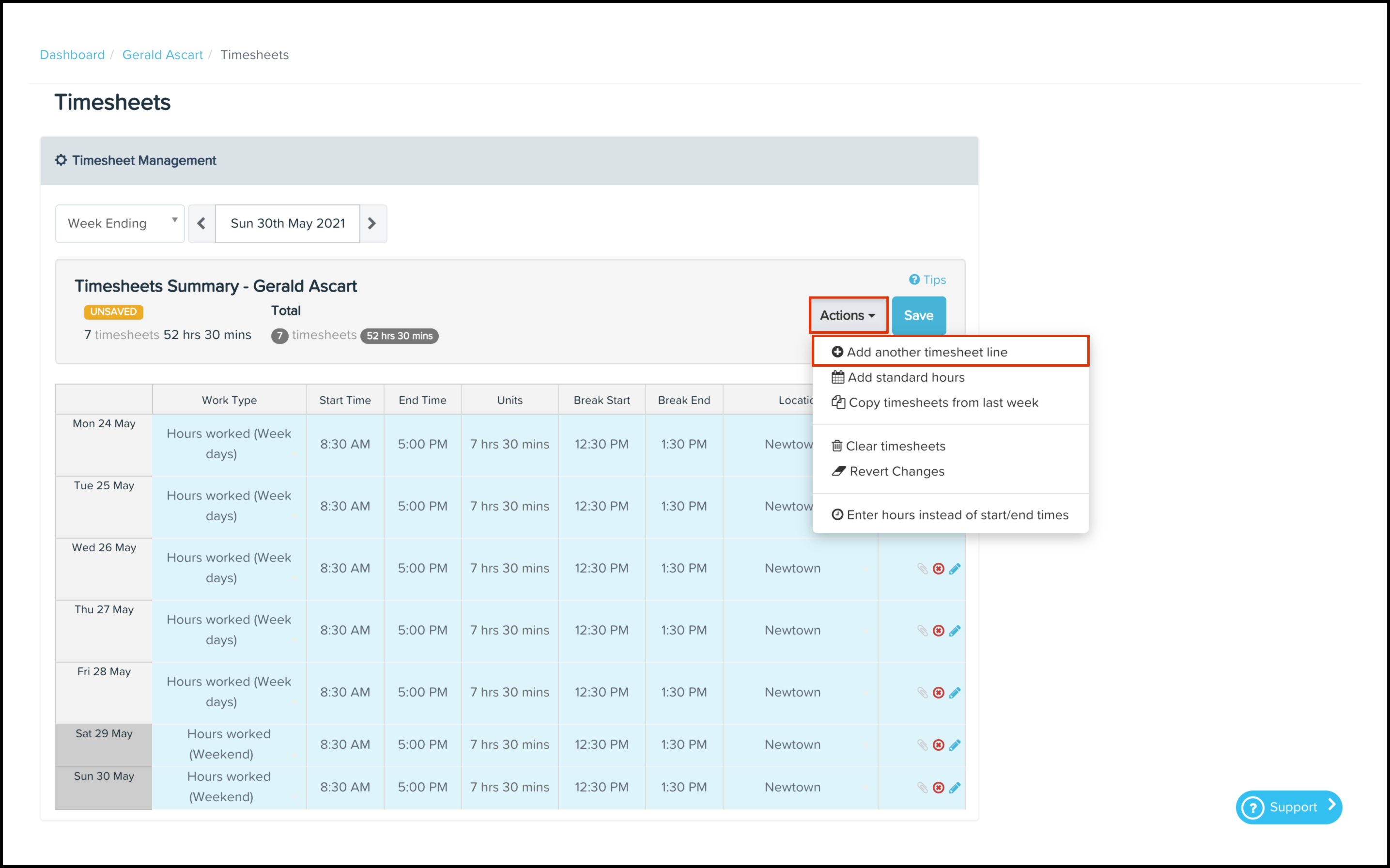Go to previous week with left arrow
Screen dimensions: 1390x868
click(x=201, y=223)
